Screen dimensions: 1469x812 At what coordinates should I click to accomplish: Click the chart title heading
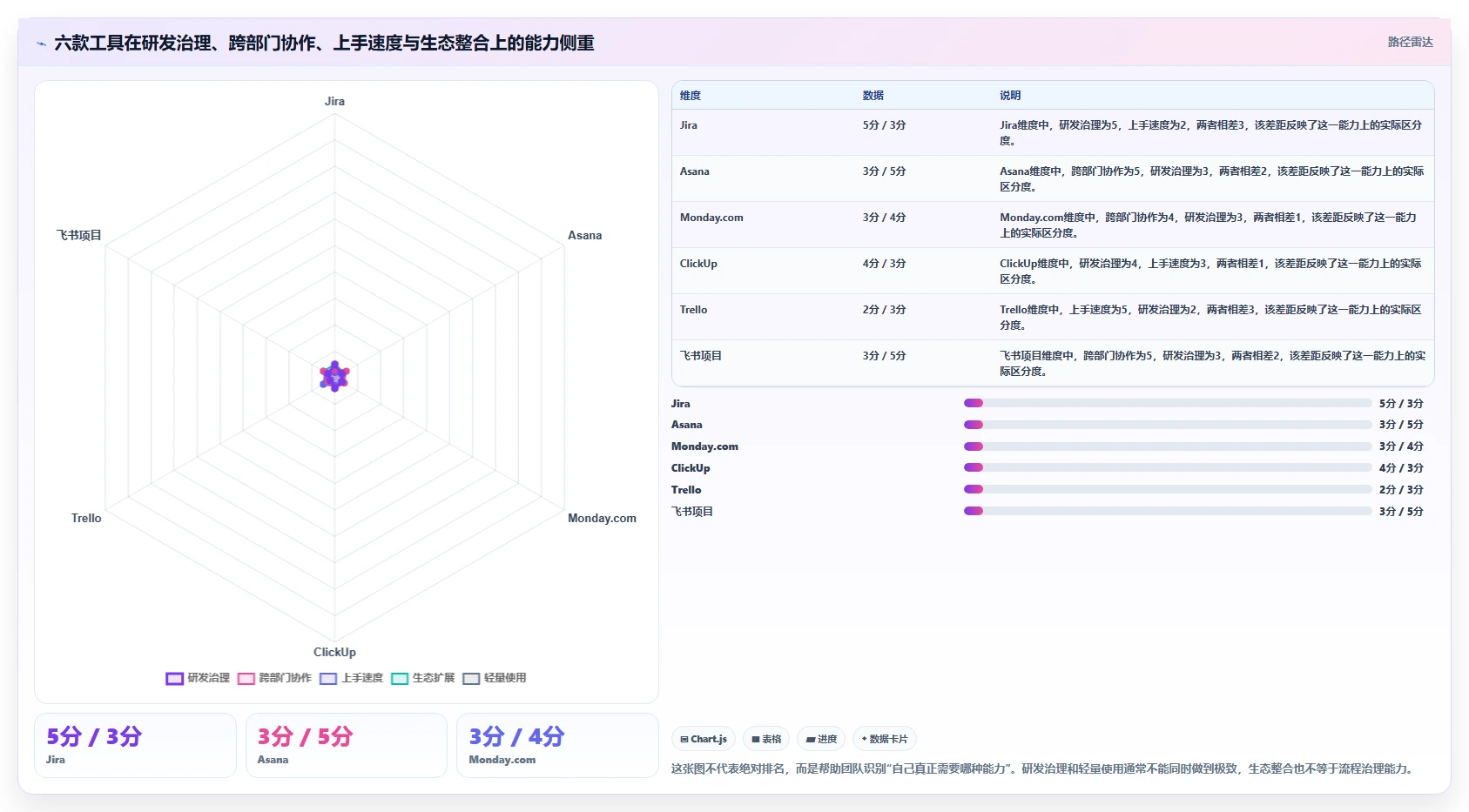coord(324,43)
